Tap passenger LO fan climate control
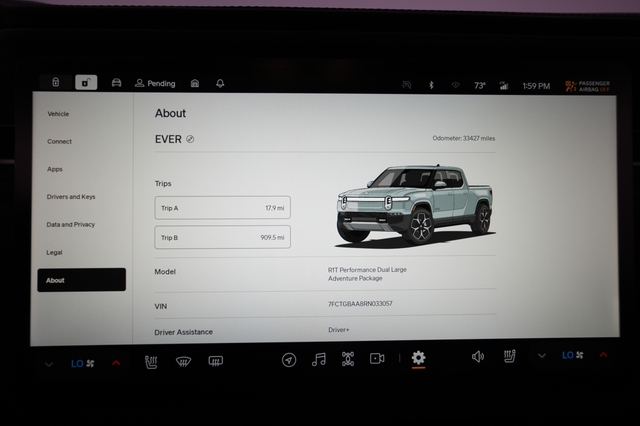The image size is (640, 426). click(572, 355)
